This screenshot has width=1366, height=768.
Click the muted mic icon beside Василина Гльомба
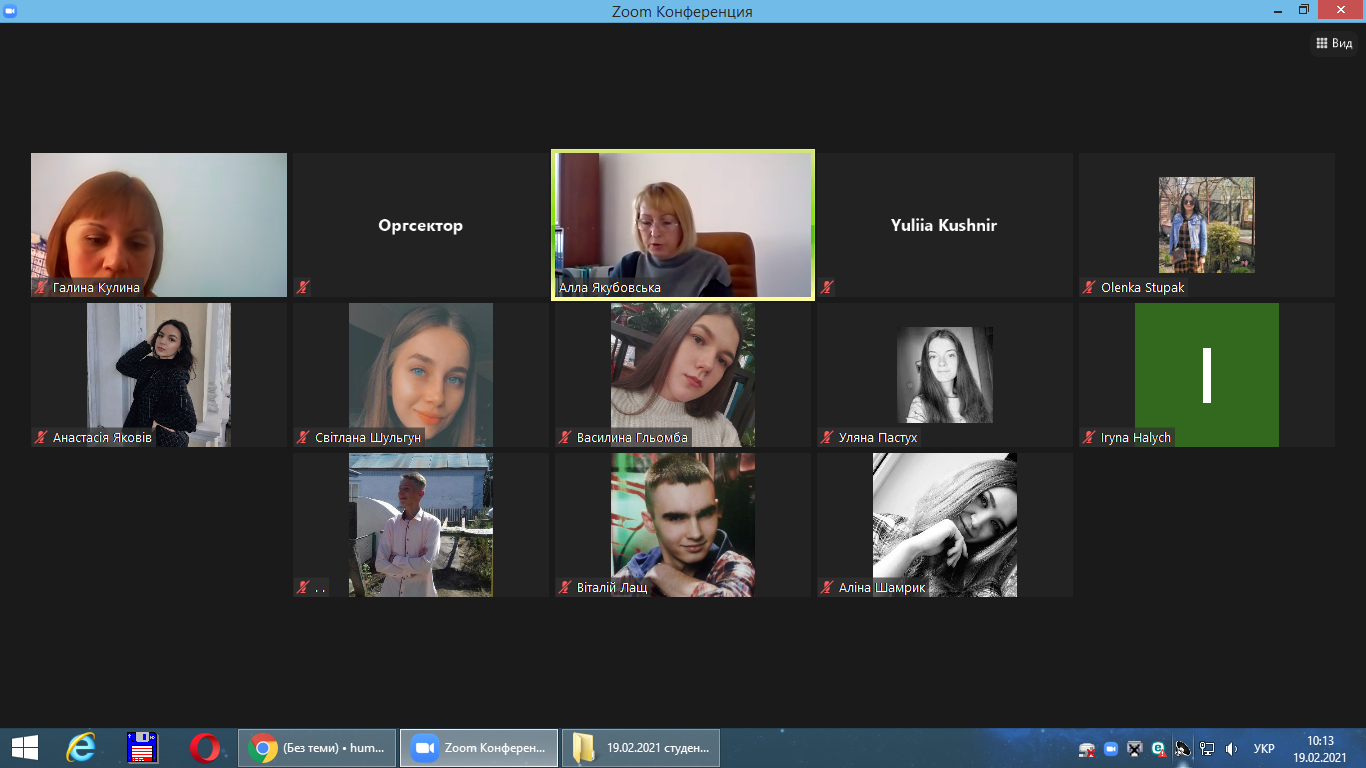tap(565, 438)
